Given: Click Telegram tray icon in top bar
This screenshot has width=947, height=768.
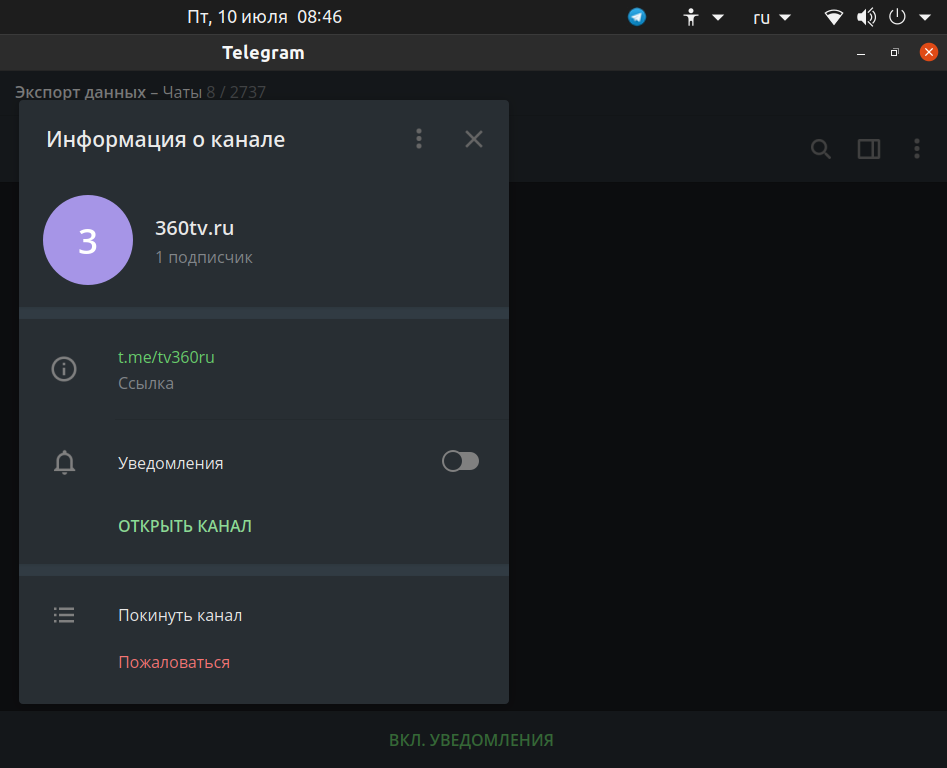Looking at the screenshot, I should [x=637, y=17].
